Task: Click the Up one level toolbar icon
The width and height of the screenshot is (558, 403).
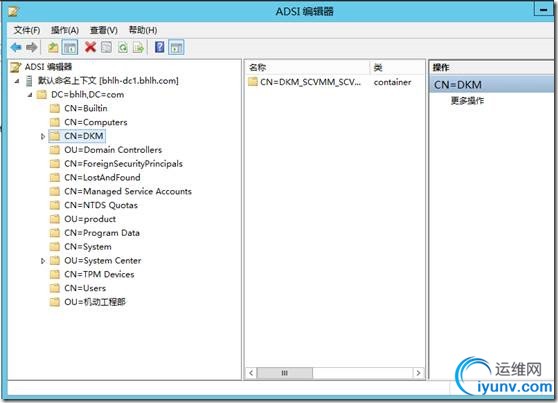Action: [53, 47]
